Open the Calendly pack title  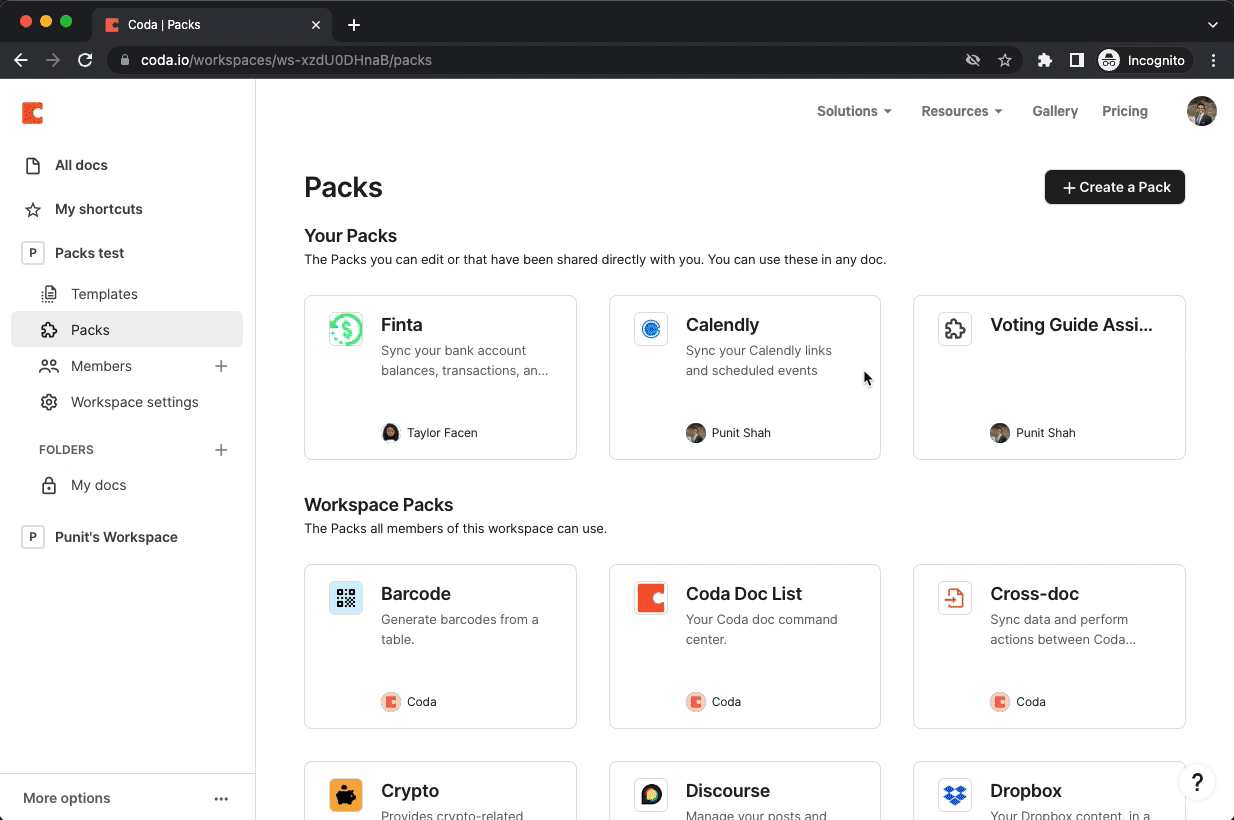tap(723, 325)
